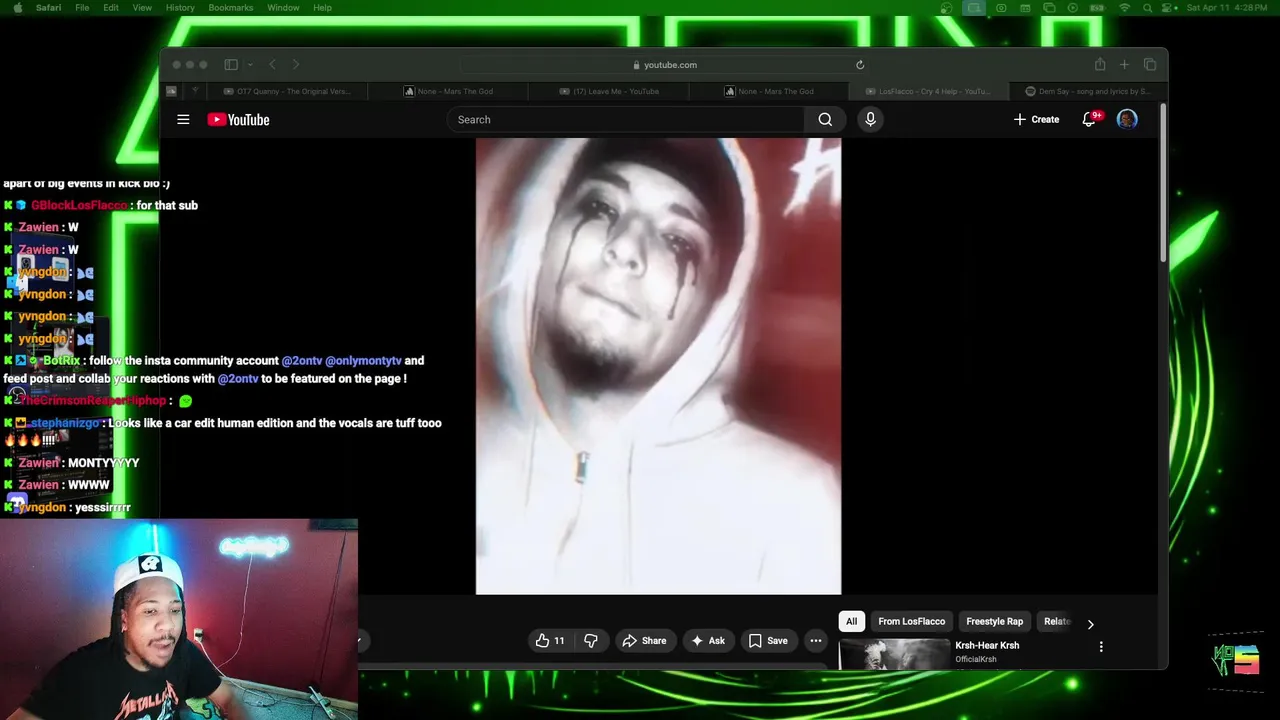1280x720 pixels.
Task: Open Control Center icon in menu bar
Action: coord(1168,8)
